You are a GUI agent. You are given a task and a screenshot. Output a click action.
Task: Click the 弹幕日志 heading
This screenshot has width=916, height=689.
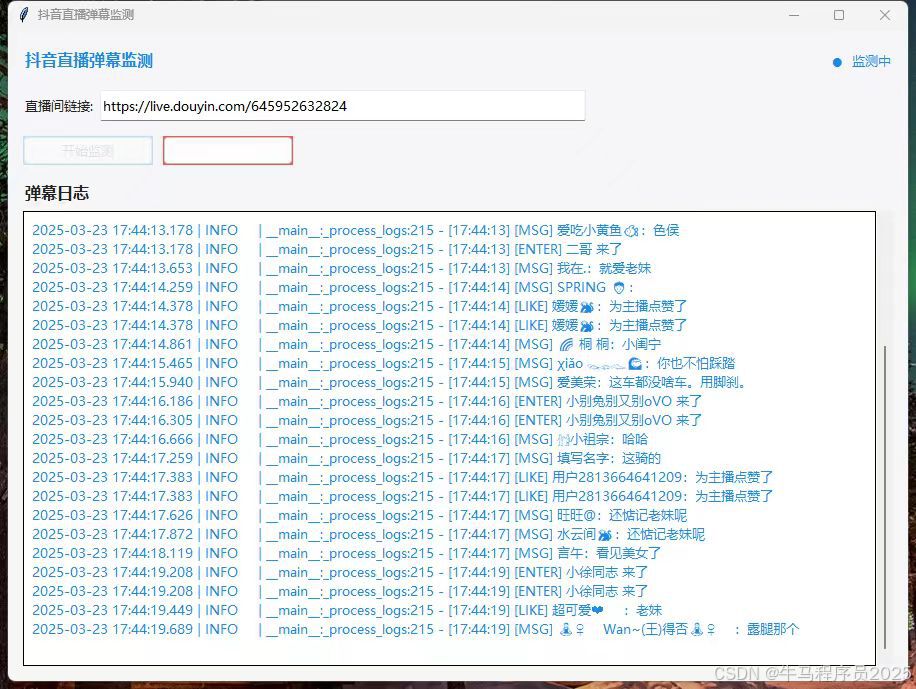tap(57, 193)
